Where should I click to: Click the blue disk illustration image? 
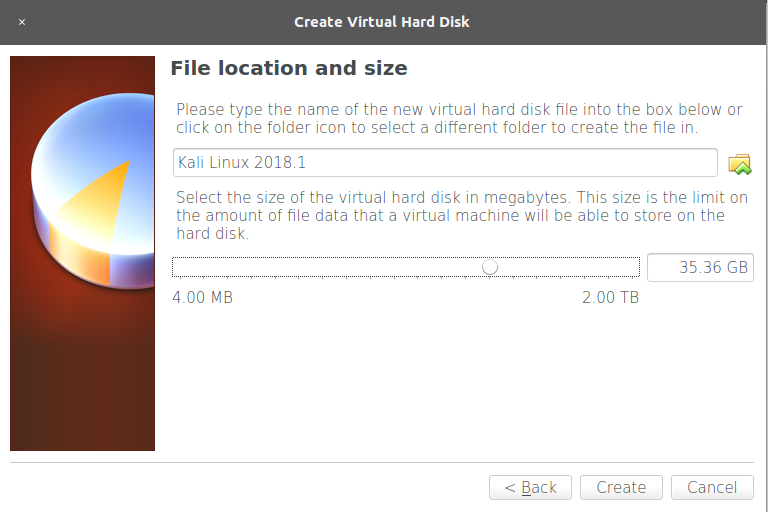[x=93, y=191]
